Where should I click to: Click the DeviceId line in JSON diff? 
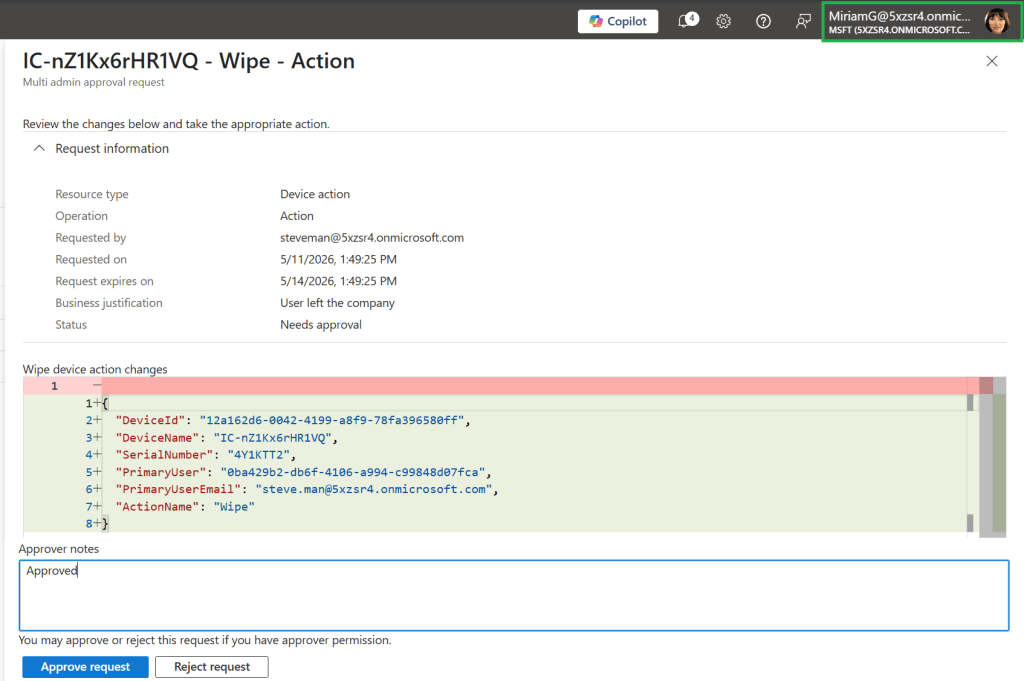(x=293, y=420)
